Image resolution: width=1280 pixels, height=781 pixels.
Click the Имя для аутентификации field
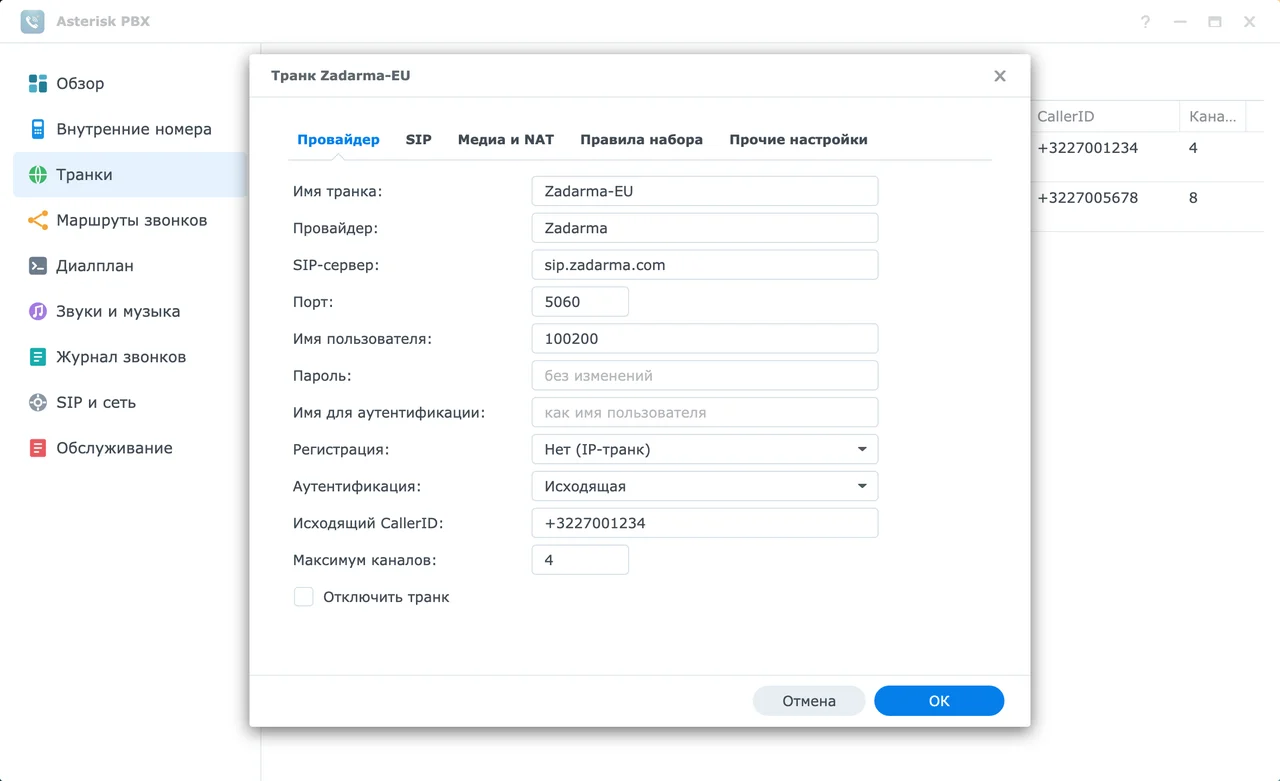pos(705,412)
